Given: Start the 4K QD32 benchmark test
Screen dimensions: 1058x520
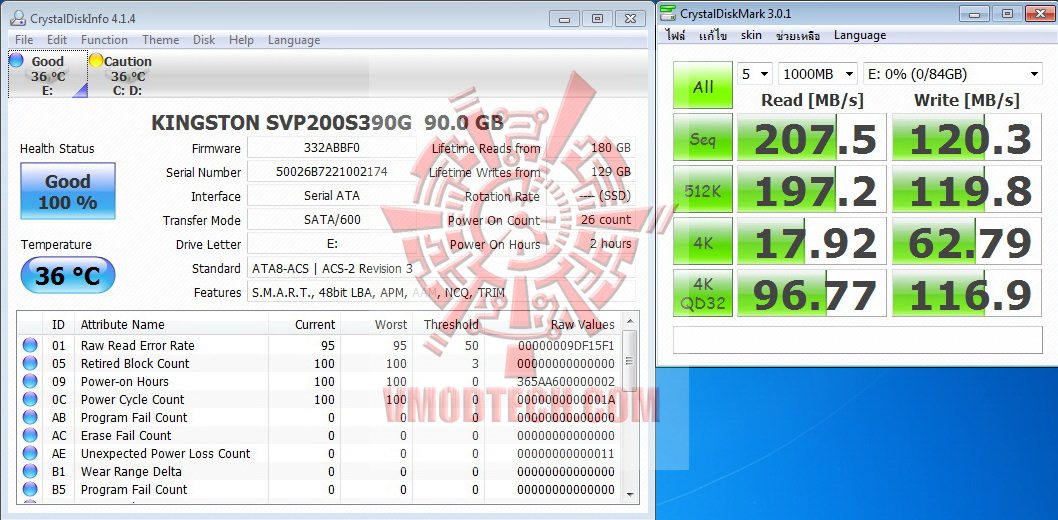Looking at the screenshot, I should [703, 293].
